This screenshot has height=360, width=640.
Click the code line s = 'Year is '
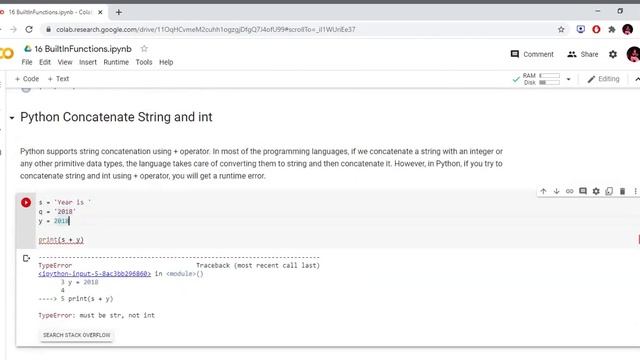click(65, 202)
